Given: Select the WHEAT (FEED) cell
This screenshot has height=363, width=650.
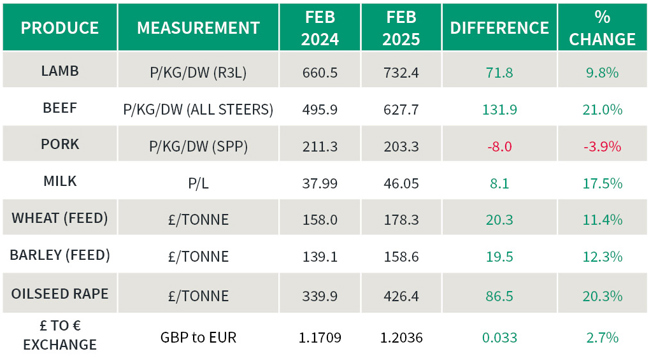Looking at the screenshot, I should [x=60, y=218].
